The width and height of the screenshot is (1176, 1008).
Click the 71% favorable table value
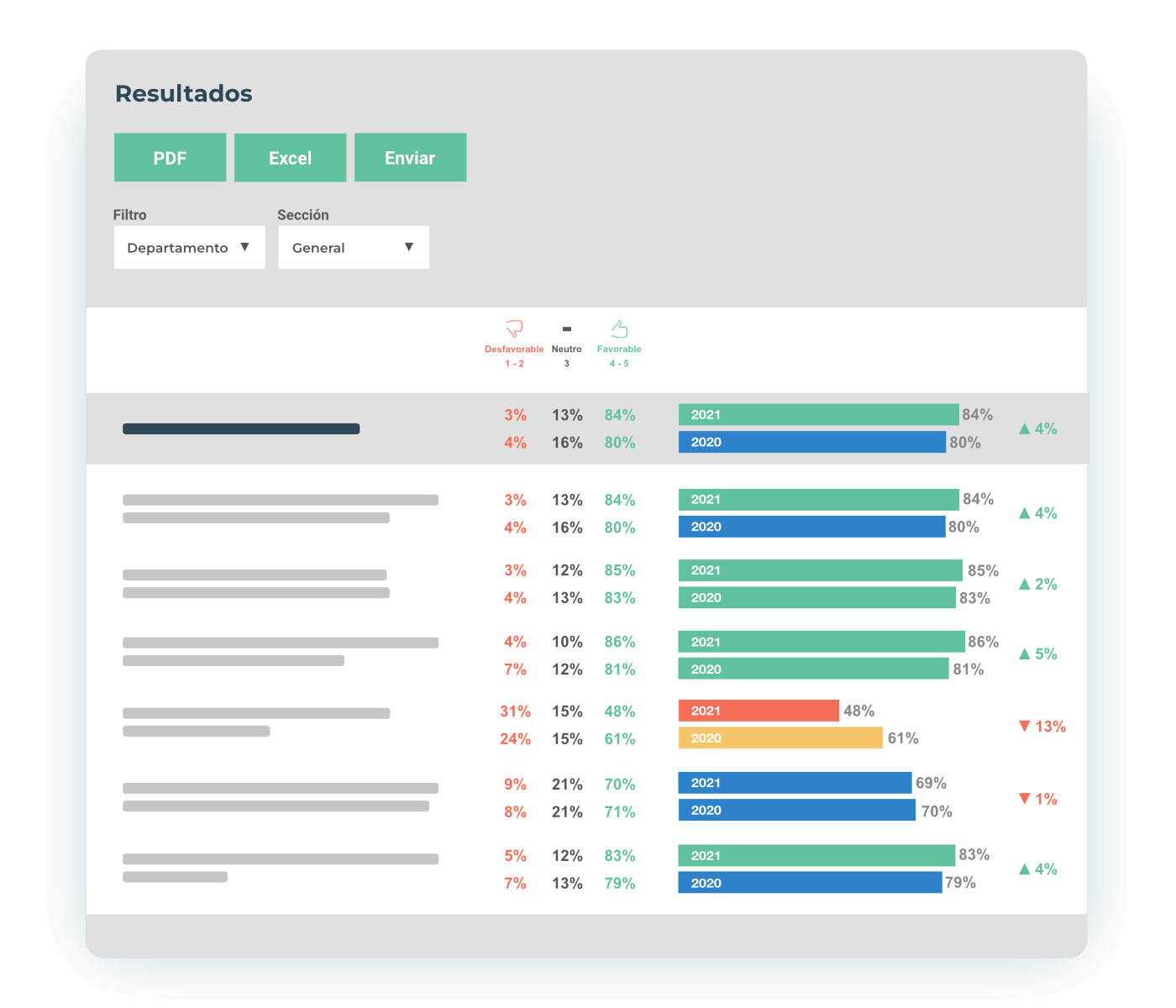(620, 812)
